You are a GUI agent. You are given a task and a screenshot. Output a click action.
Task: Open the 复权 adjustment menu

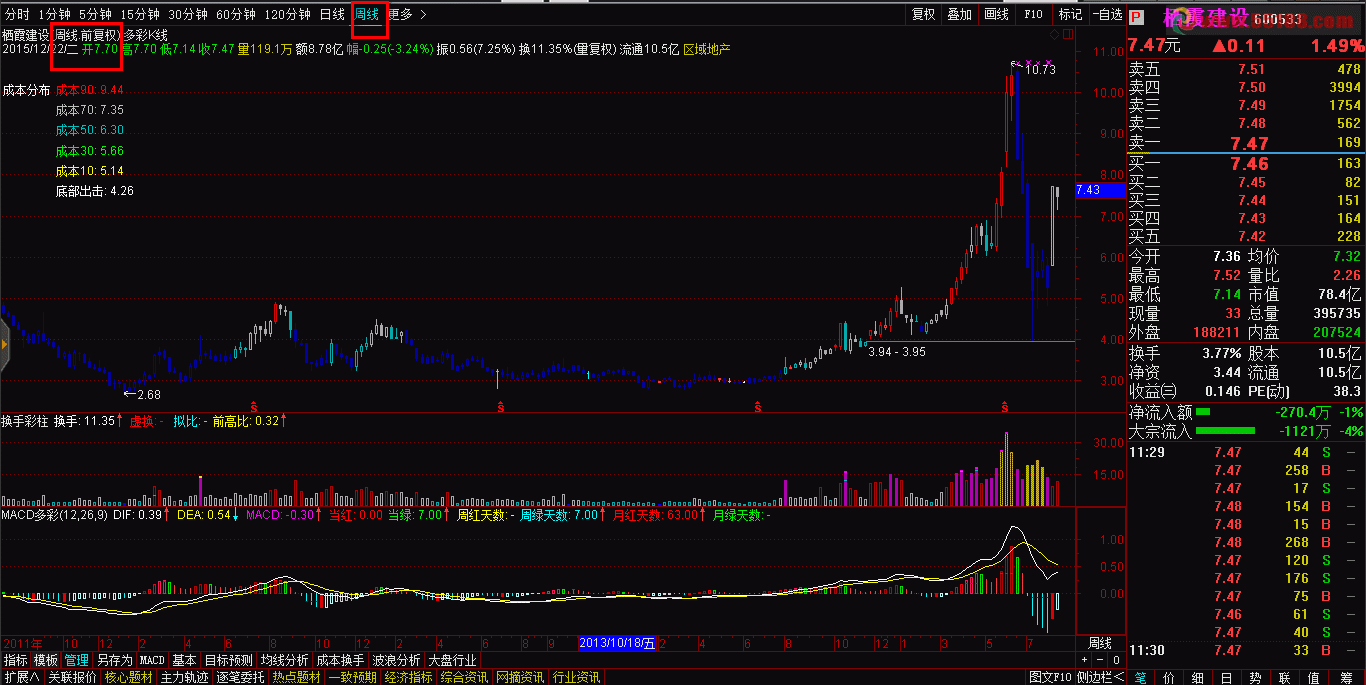923,14
